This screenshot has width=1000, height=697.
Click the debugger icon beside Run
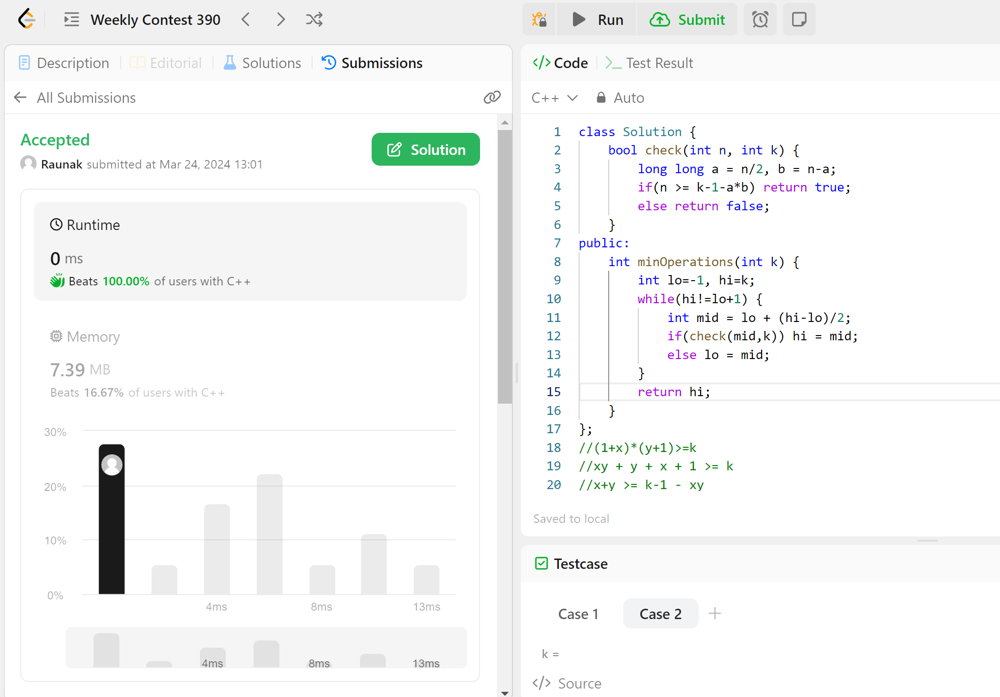click(540, 19)
